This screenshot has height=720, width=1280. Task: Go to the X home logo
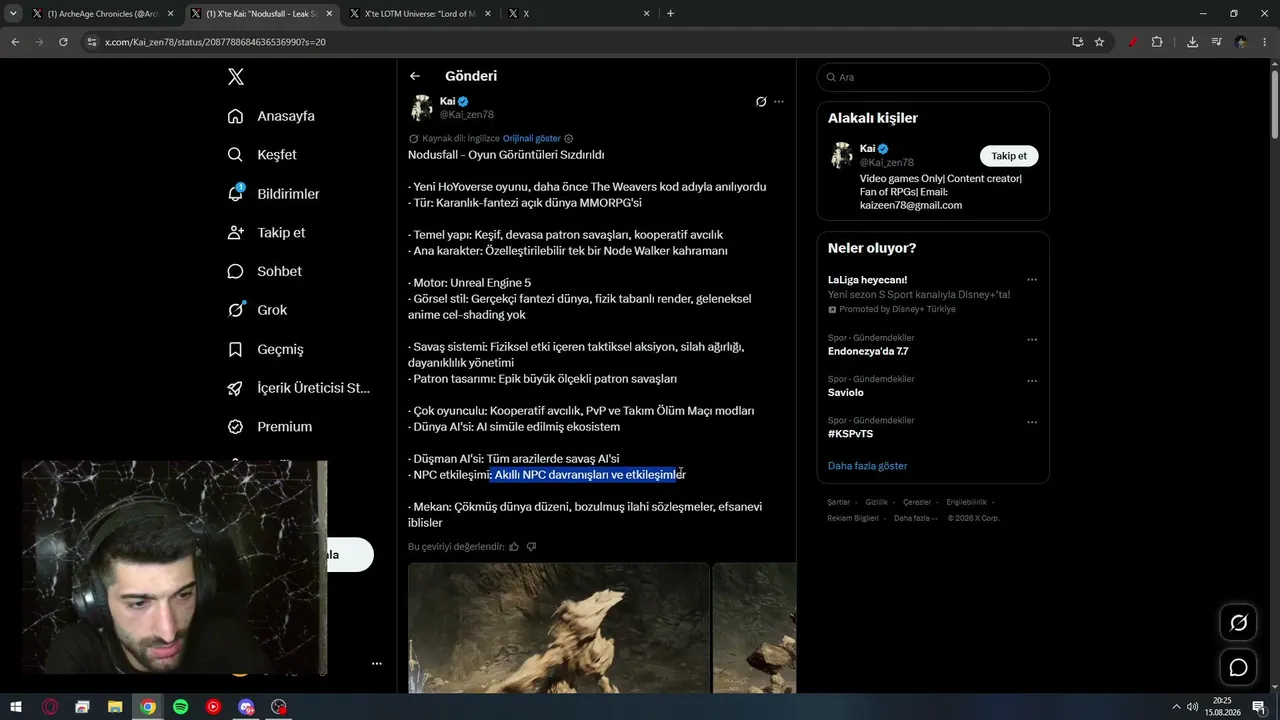[235, 77]
